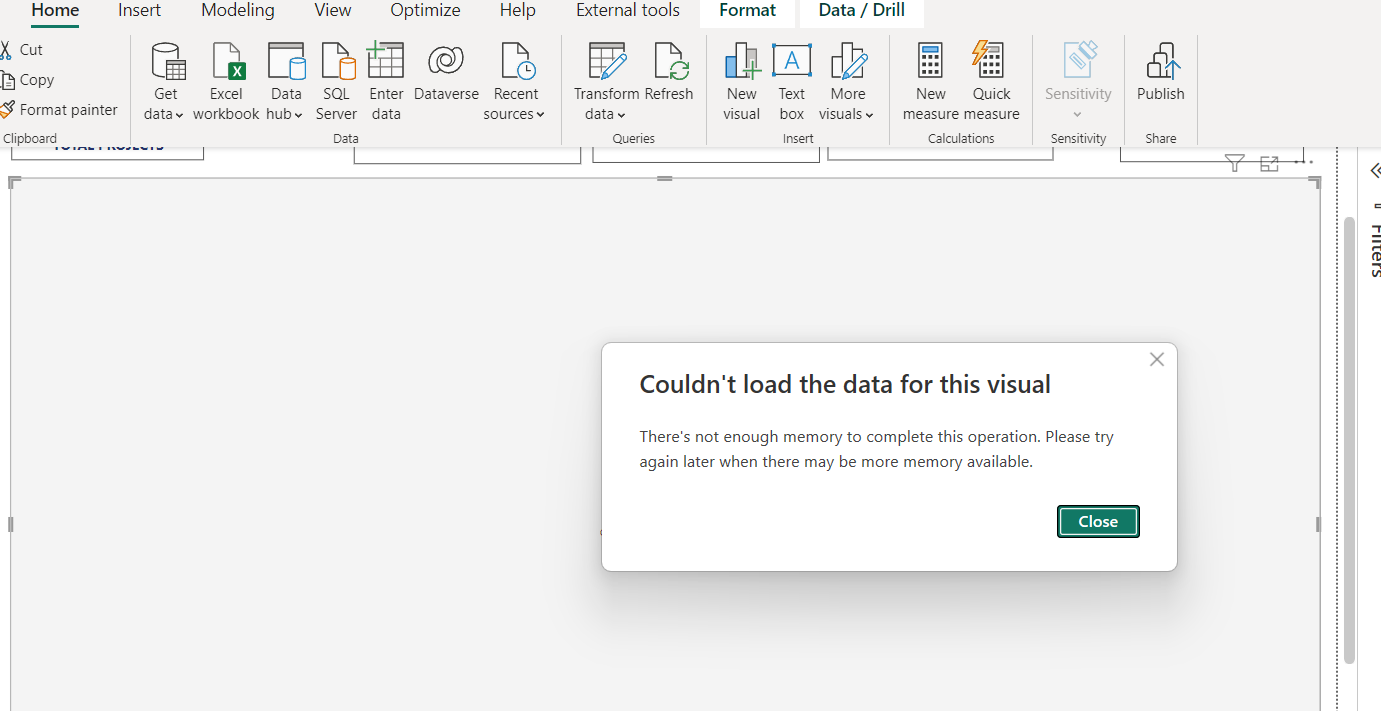Switch to the View tab
The height and width of the screenshot is (711, 1381).
(x=333, y=11)
